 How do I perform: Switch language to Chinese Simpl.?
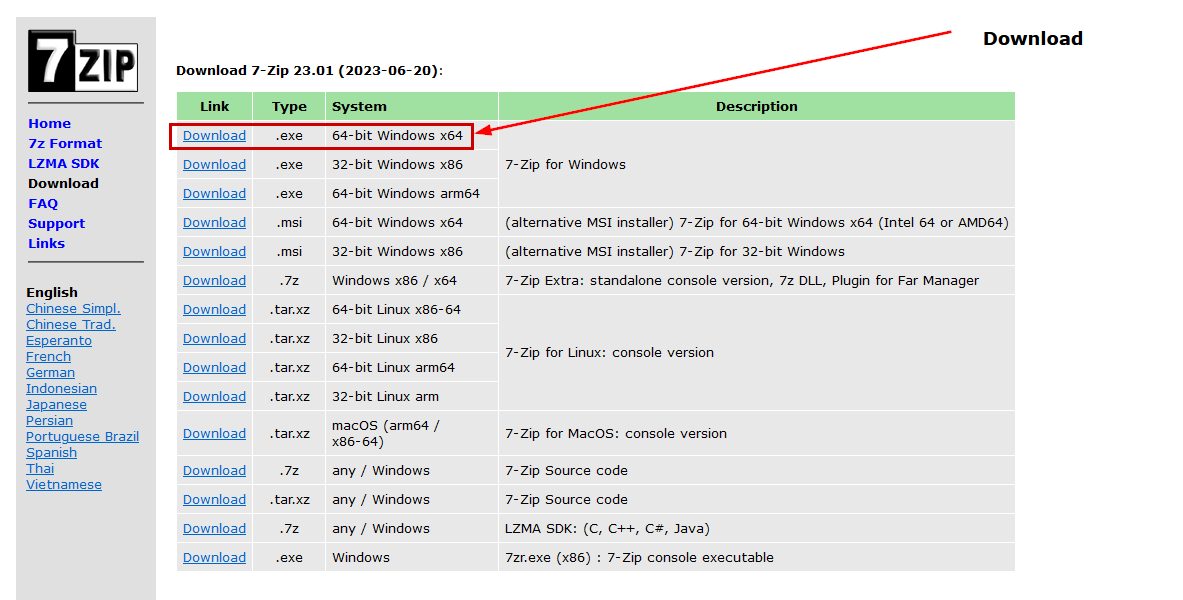tap(73, 309)
